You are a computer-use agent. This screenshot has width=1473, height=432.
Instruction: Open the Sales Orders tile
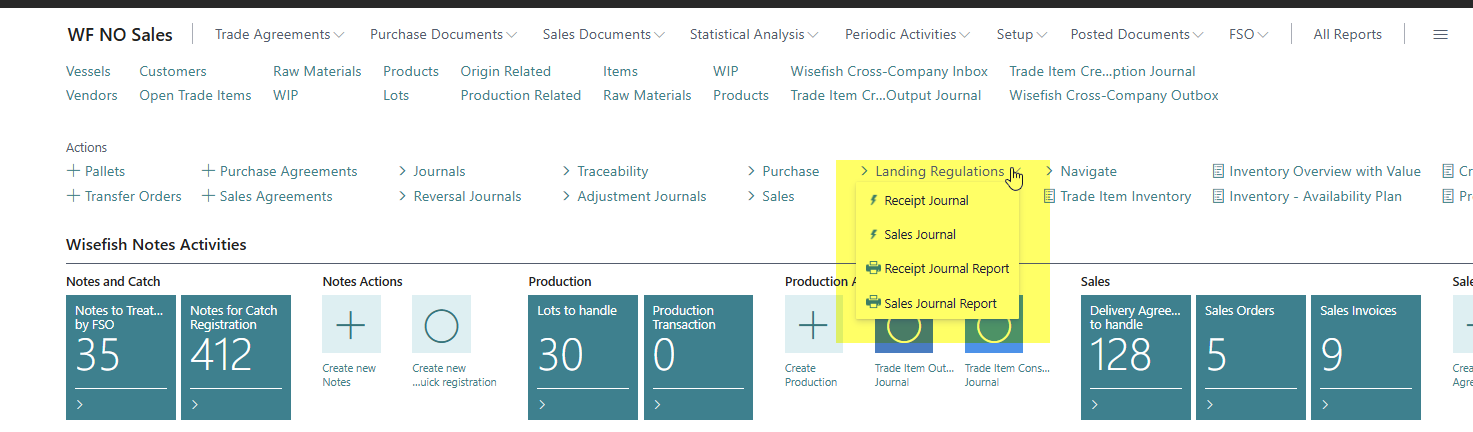[1250, 357]
